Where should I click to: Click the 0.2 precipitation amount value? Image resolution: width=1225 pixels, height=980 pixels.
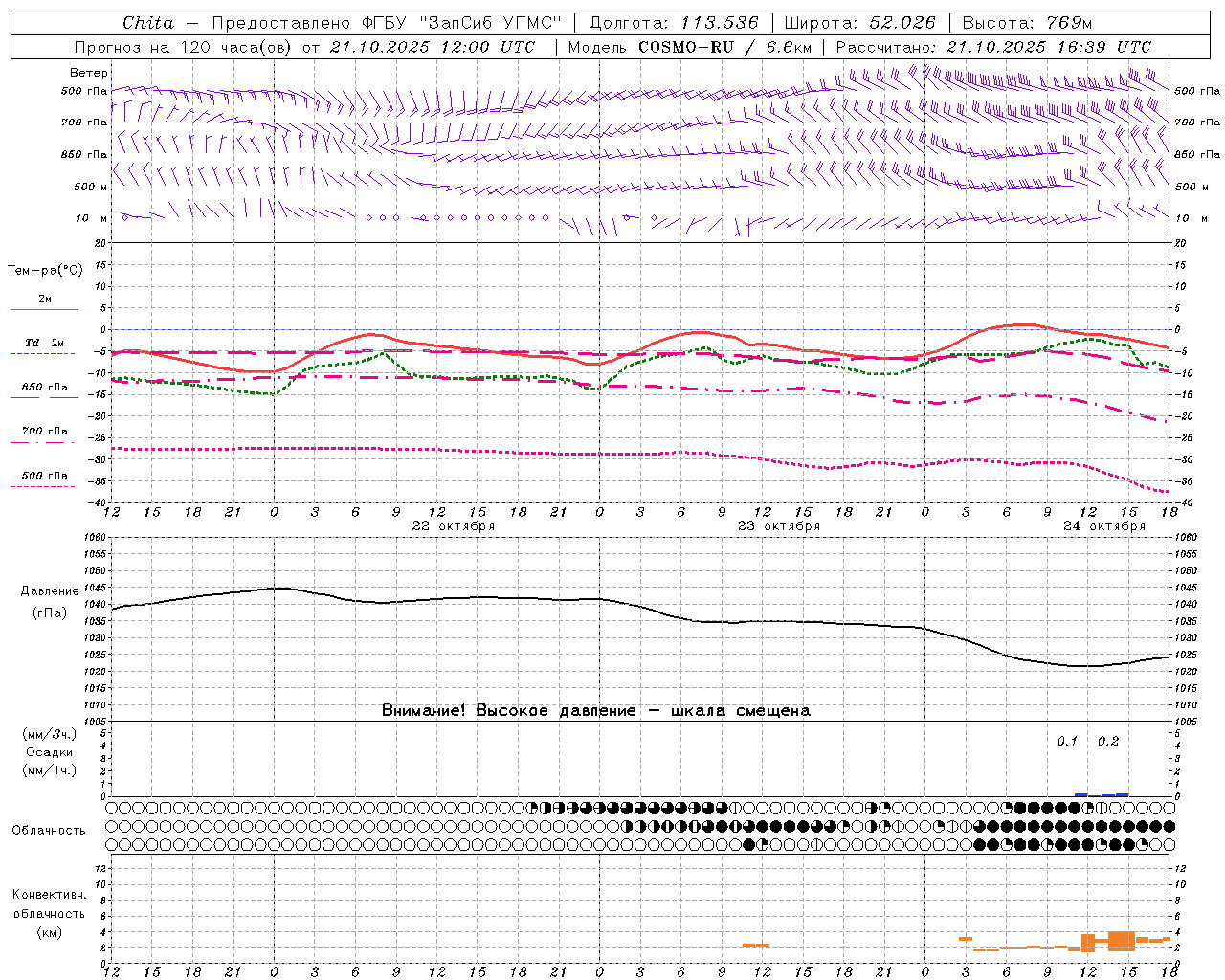click(x=1108, y=742)
